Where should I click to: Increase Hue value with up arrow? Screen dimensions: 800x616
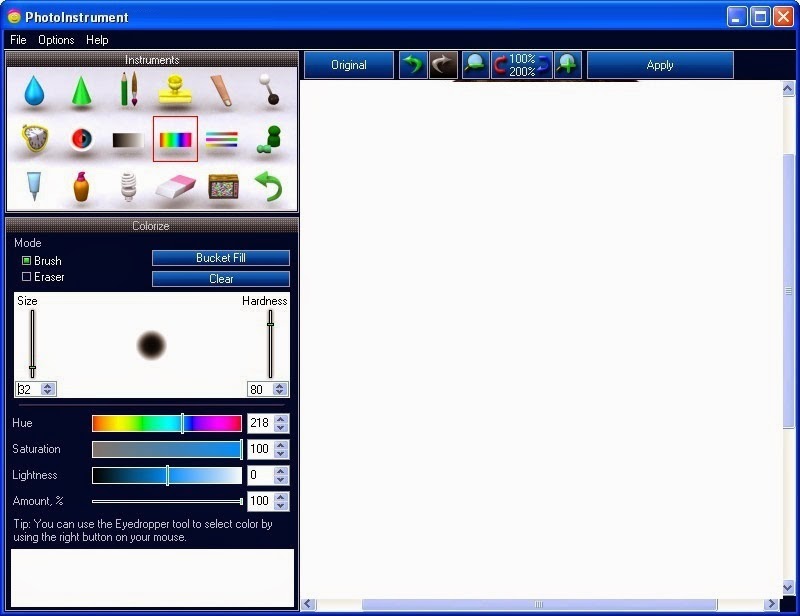click(x=281, y=419)
